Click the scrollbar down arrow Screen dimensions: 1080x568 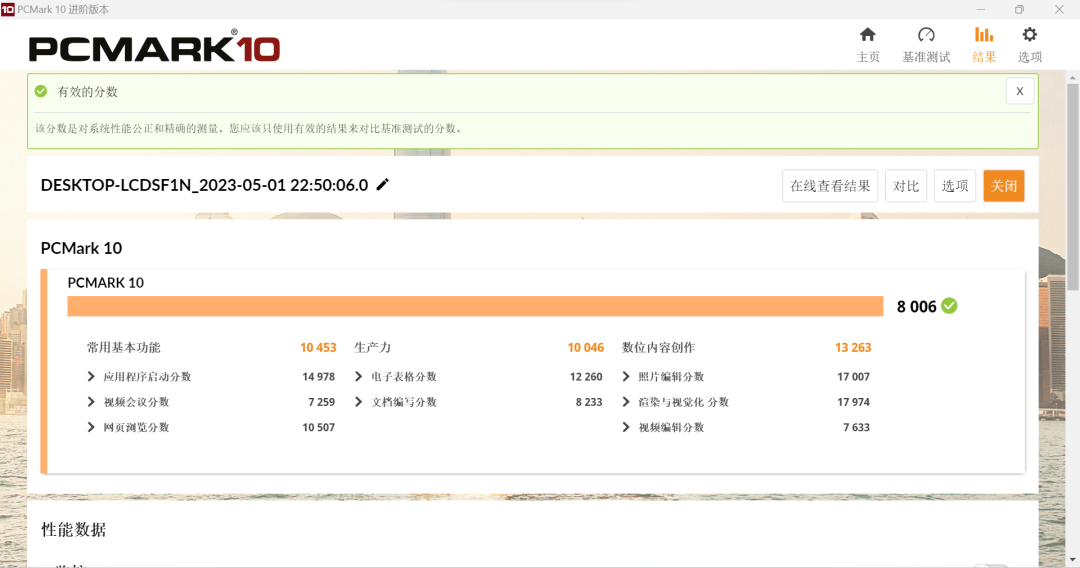pyautogui.click(x=1072, y=560)
